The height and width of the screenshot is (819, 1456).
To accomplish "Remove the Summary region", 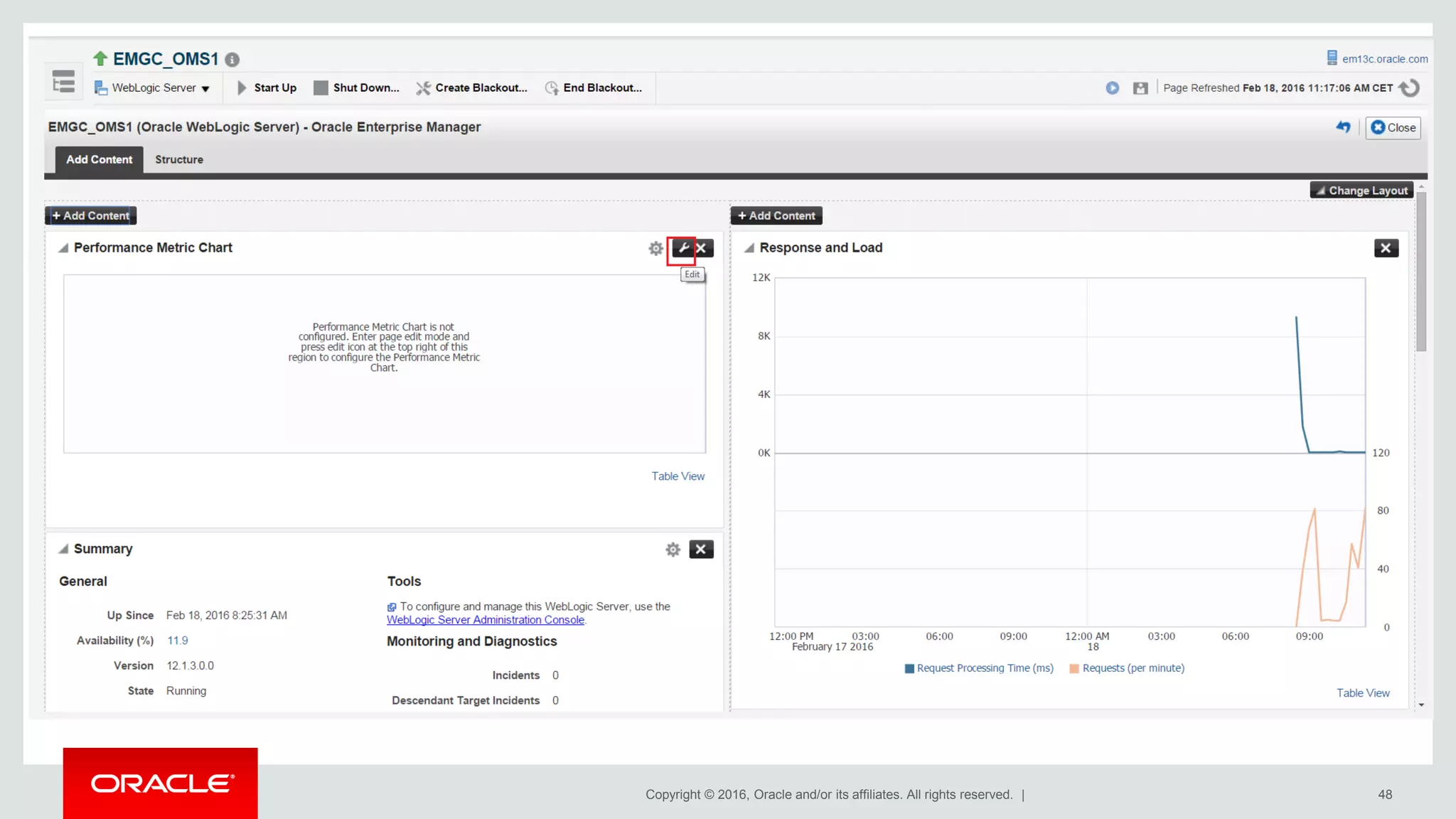I will tap(701, 550).
